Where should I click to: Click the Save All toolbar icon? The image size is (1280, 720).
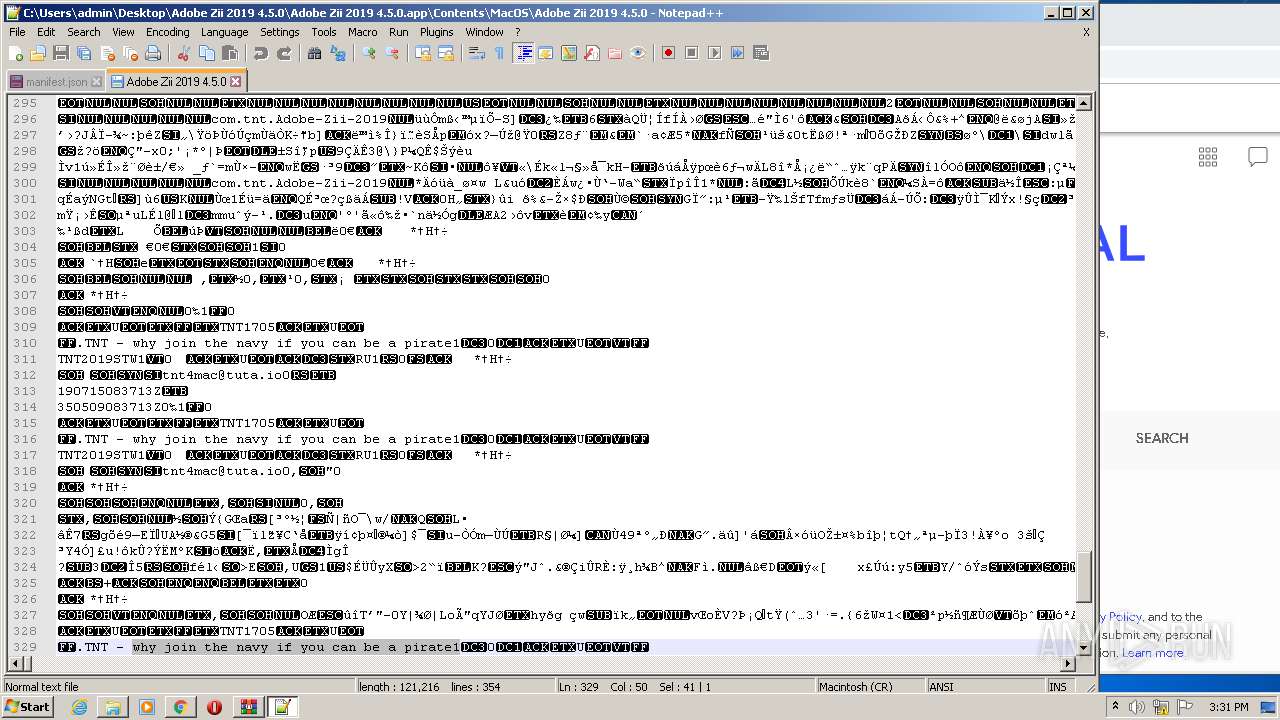pos(84,53)
